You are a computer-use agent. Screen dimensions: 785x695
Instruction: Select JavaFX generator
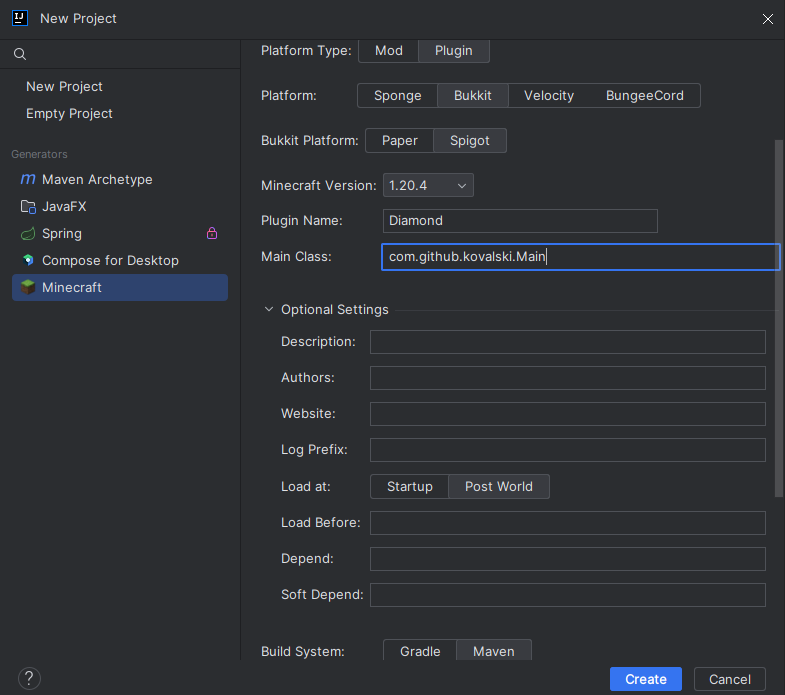tap(120, 206)
